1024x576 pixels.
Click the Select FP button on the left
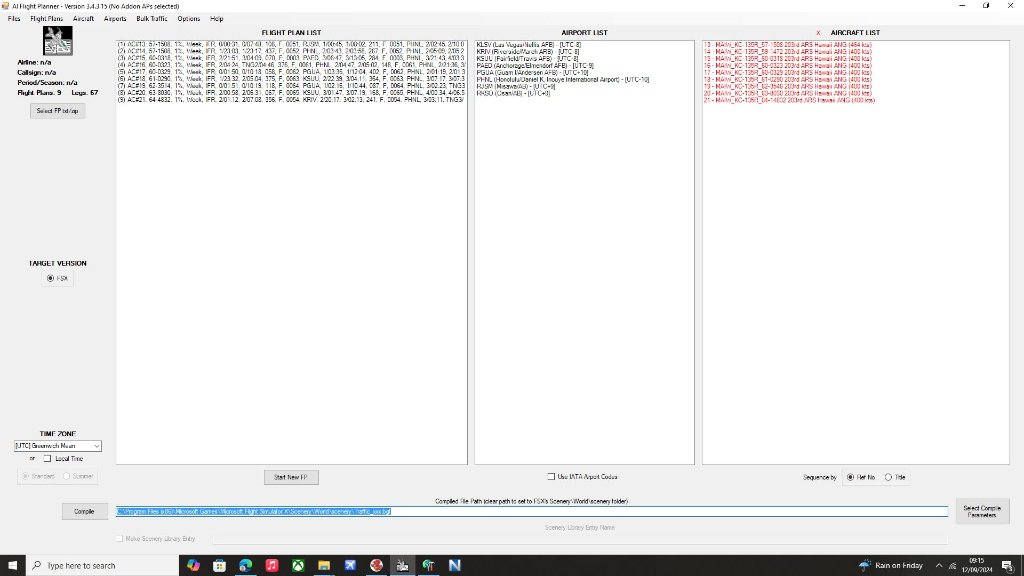point(57,111)
